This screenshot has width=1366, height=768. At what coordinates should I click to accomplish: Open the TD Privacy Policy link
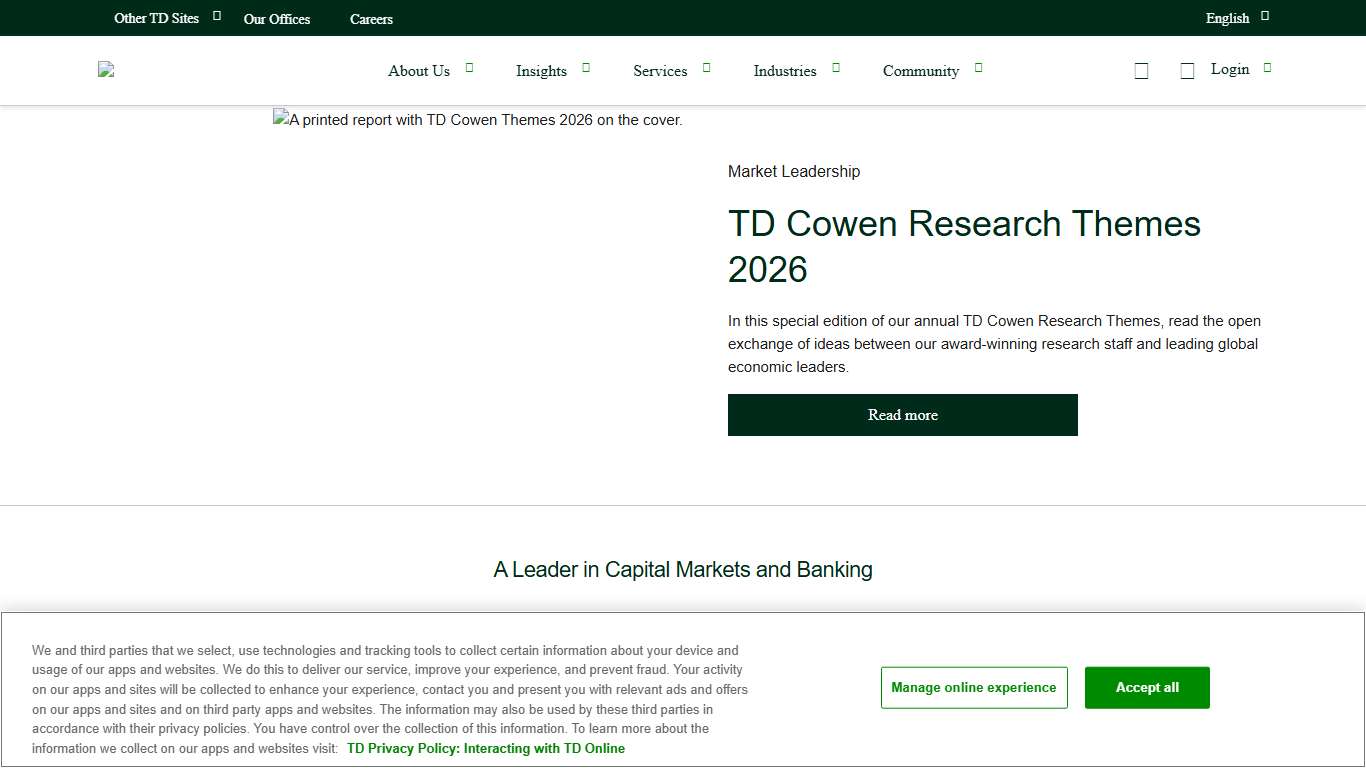point(485,748)
